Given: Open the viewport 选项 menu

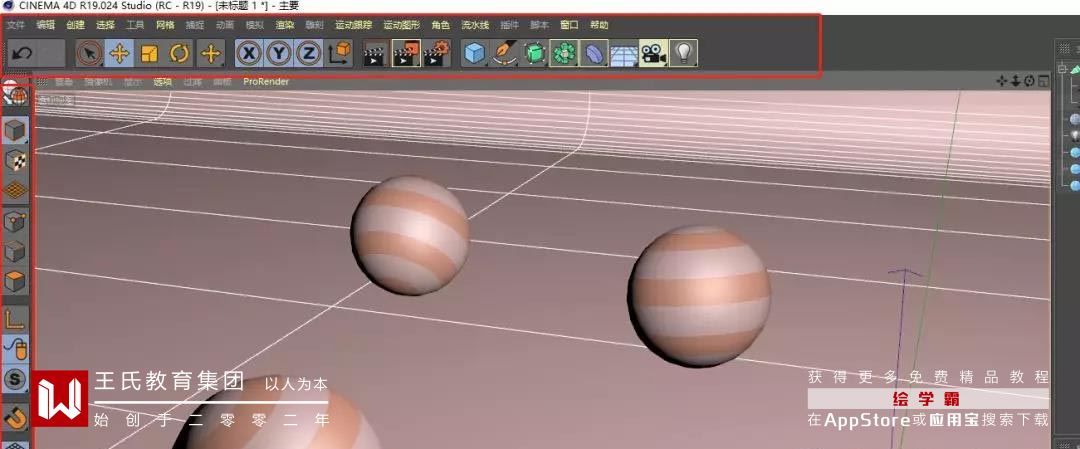Looking at the screenshot, I should click(163, 81).
